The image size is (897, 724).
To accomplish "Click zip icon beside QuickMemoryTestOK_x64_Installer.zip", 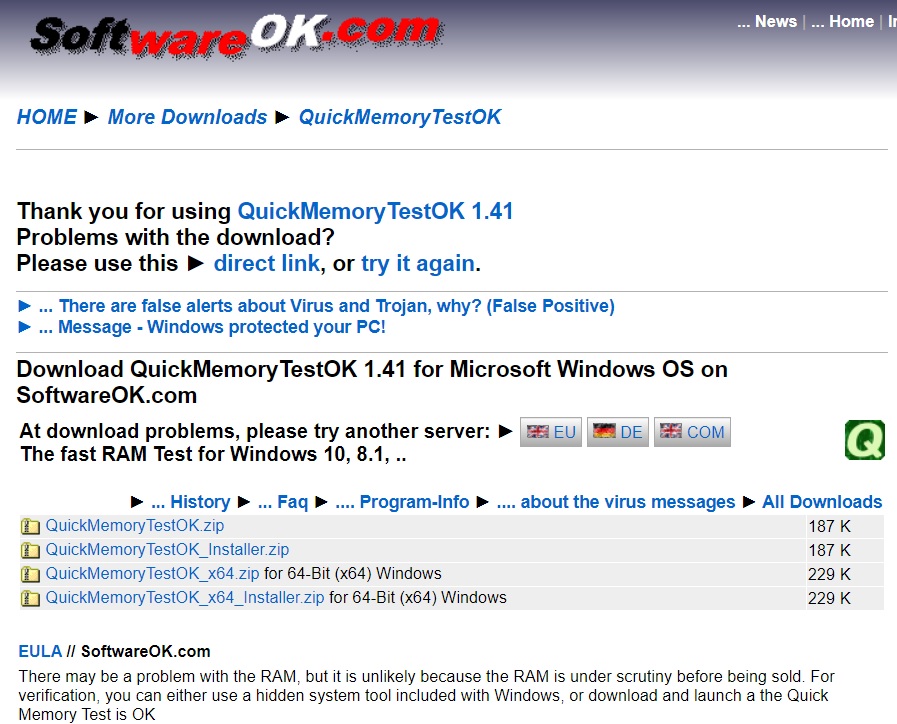I will 30,598.
